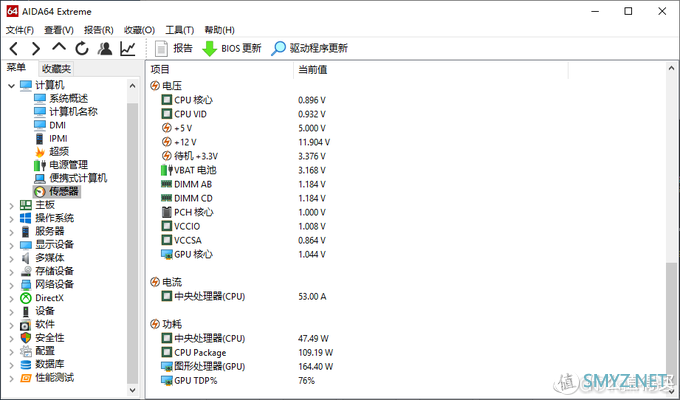Click the 功耗 section lightning icon
The image size is (680, 400).
click(155, 324)
